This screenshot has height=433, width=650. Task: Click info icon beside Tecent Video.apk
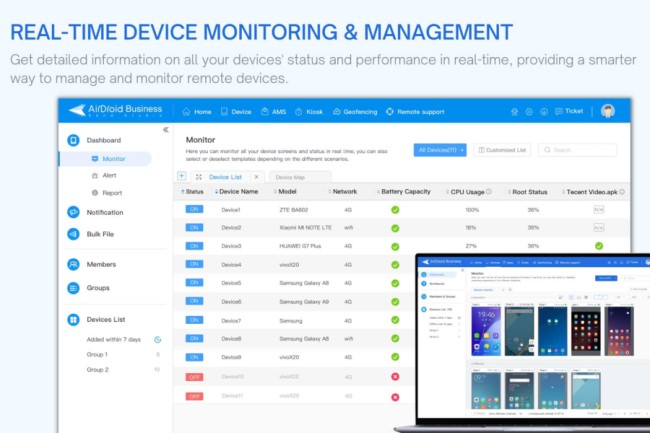coord(622,192)
